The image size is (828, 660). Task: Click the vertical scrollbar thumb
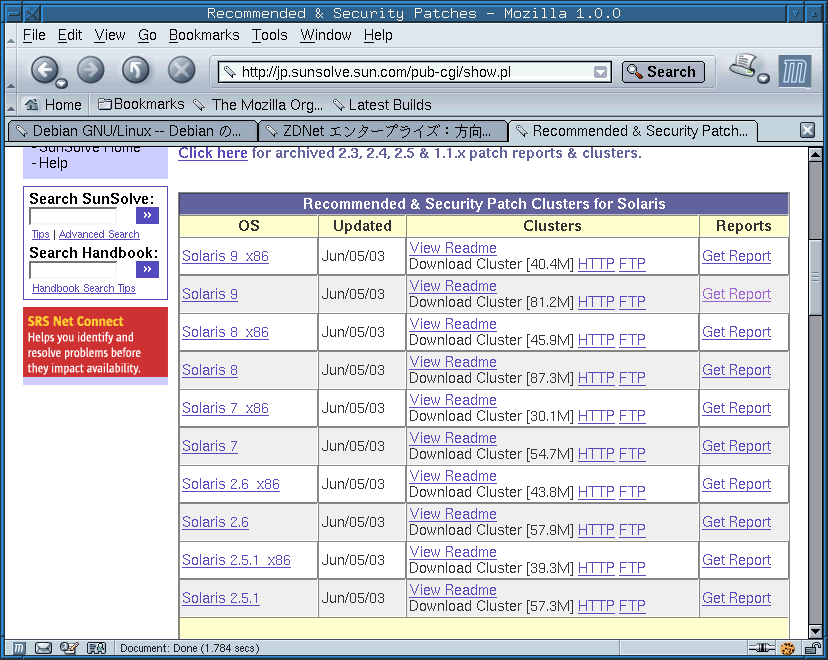click(815, 276)
